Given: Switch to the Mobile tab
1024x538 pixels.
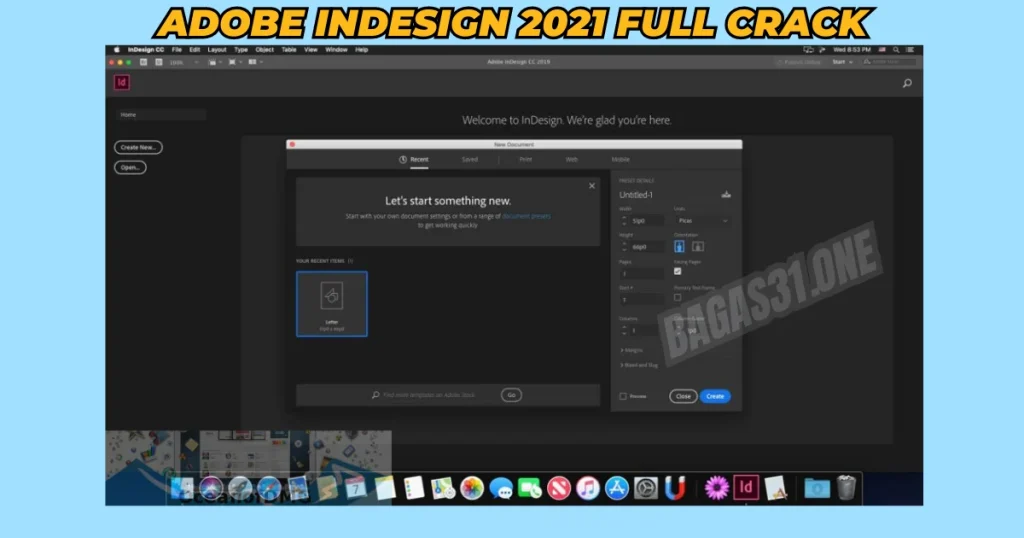Looking at the screenshot, I should 620,159.
